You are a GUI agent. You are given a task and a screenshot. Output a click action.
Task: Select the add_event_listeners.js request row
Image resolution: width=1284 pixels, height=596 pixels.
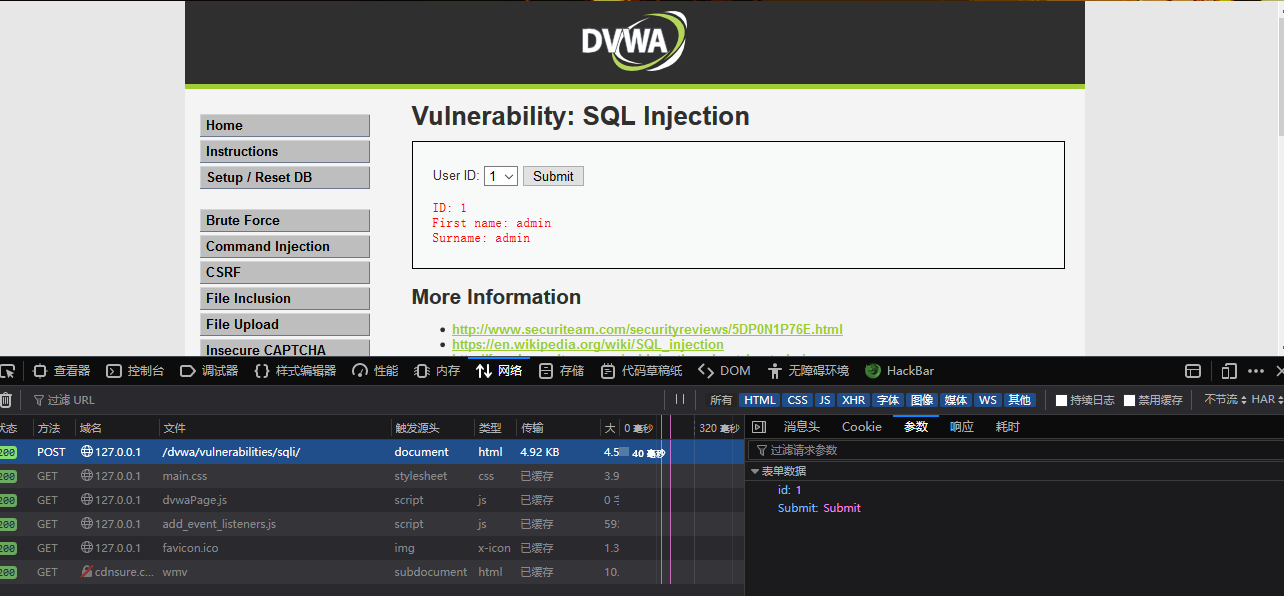(371, 524)
